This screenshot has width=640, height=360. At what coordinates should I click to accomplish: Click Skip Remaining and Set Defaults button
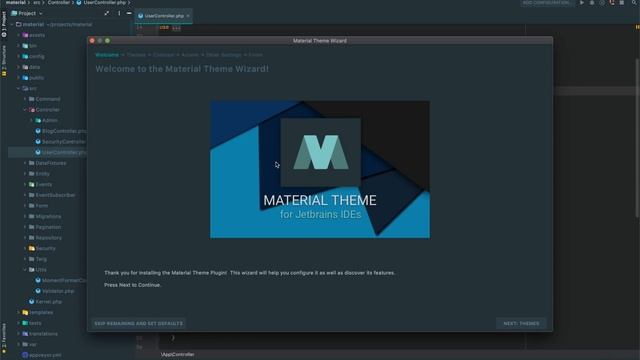pos(138,323)
